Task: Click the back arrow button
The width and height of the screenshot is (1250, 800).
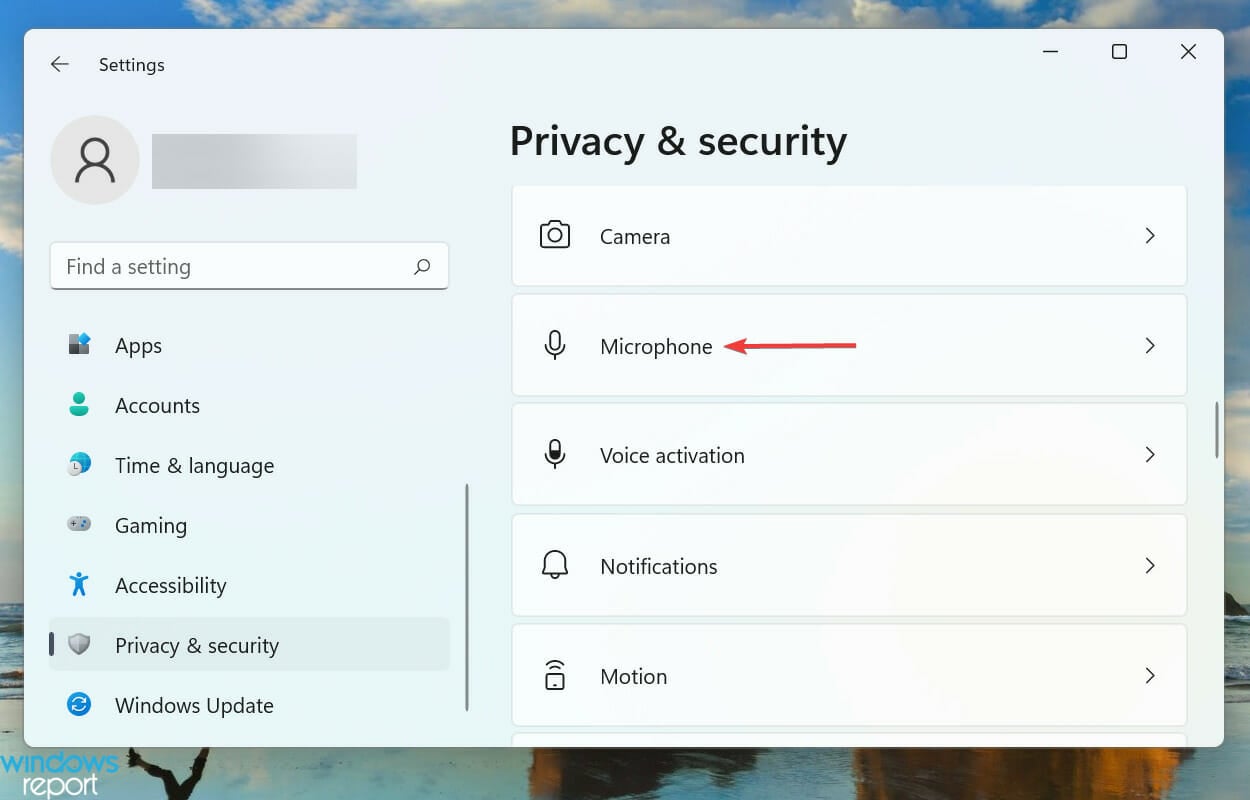Action: point(60,64)
